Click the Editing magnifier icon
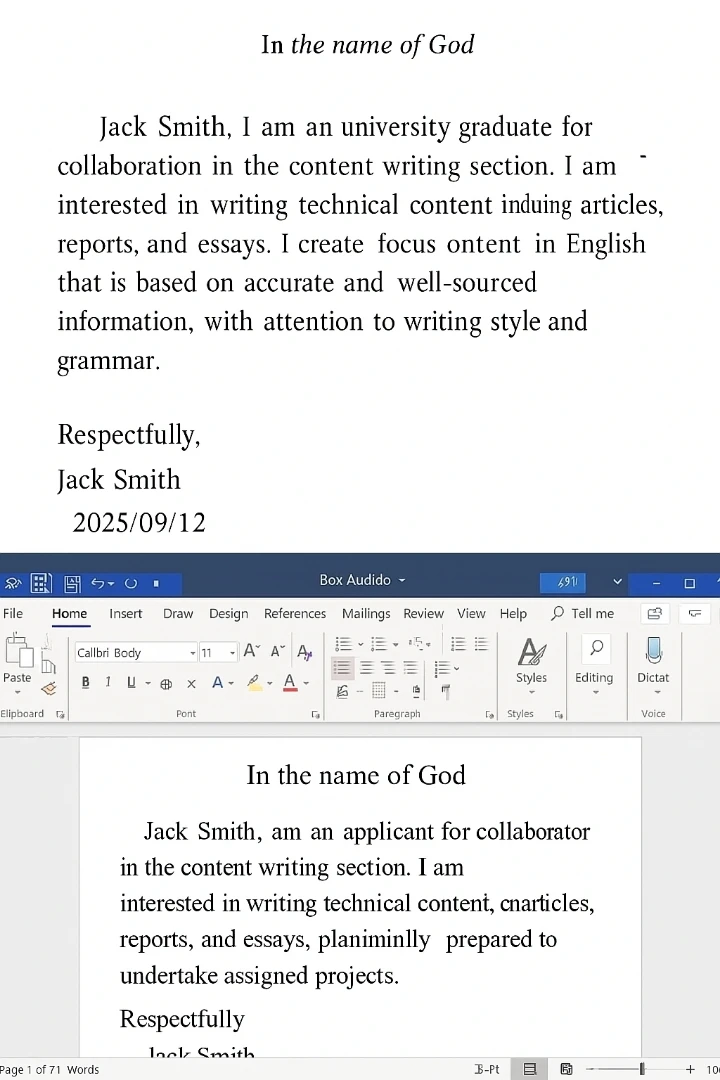The width and height of the screenshot is (720, 1080). [596, 648]
